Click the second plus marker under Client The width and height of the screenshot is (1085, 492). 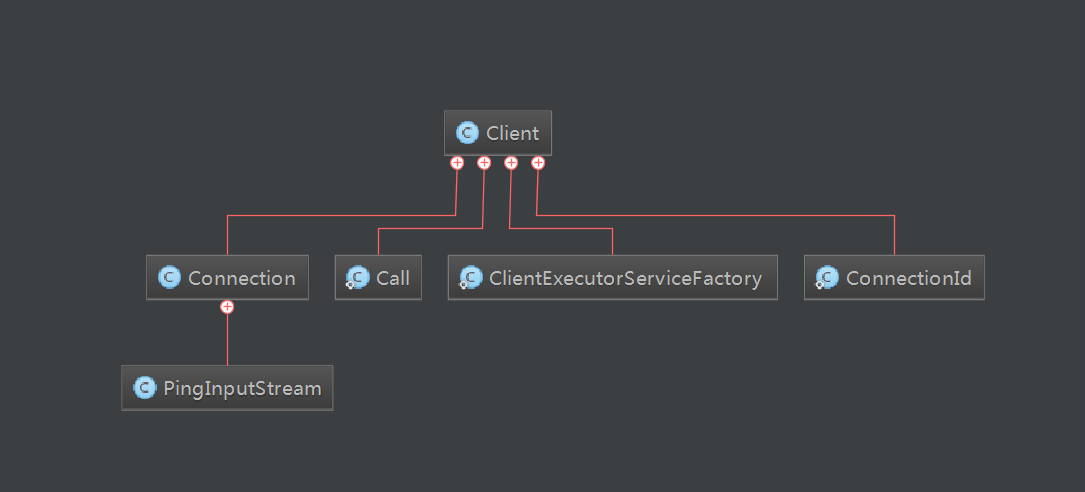pyautogui.click(x=484, y=163)
